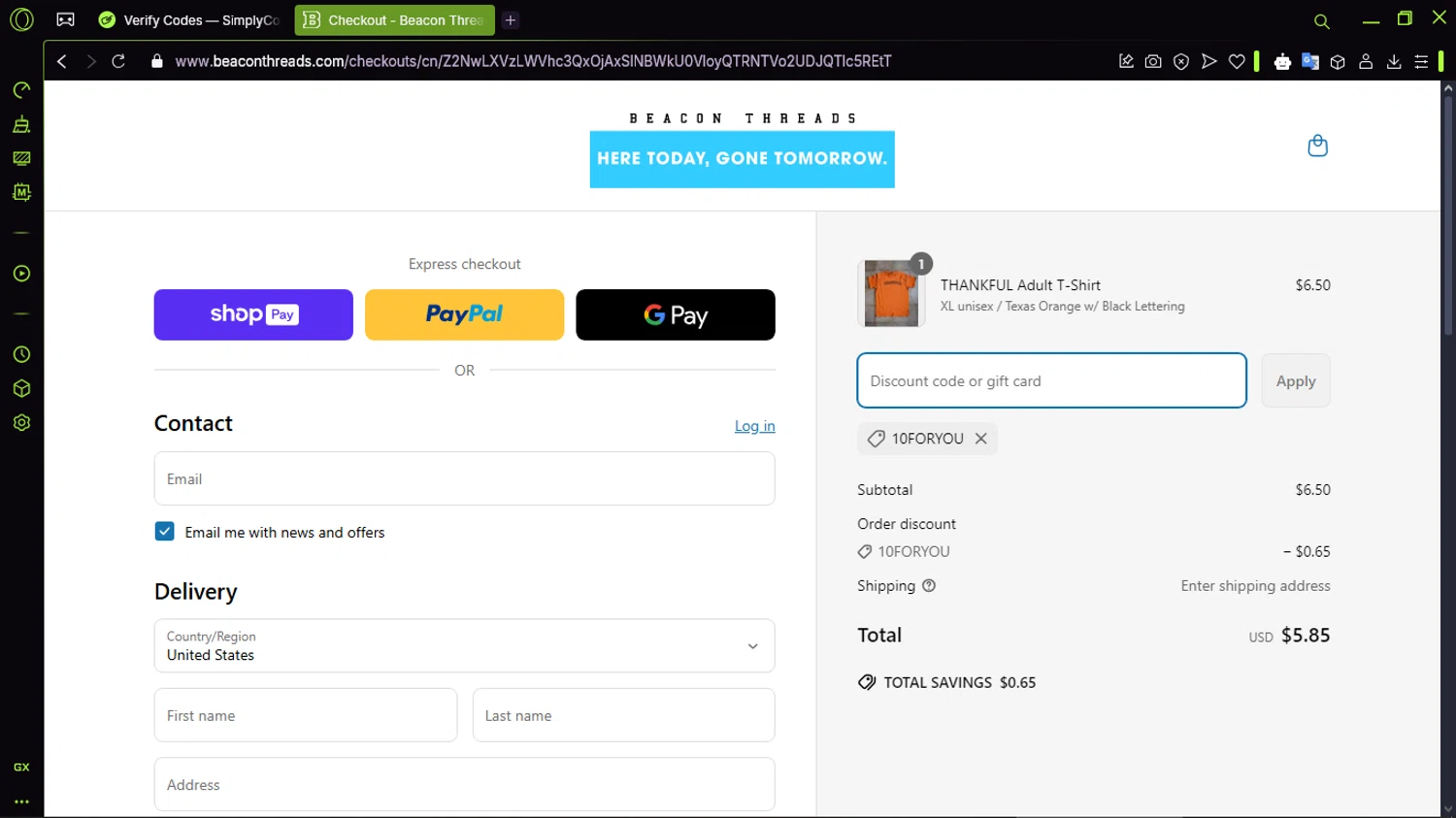Bookmark this page with the heart icon
Image resolution: width=1456 pixels, height=818 pixels.
pyautogui.click(x=1237, y=61)
